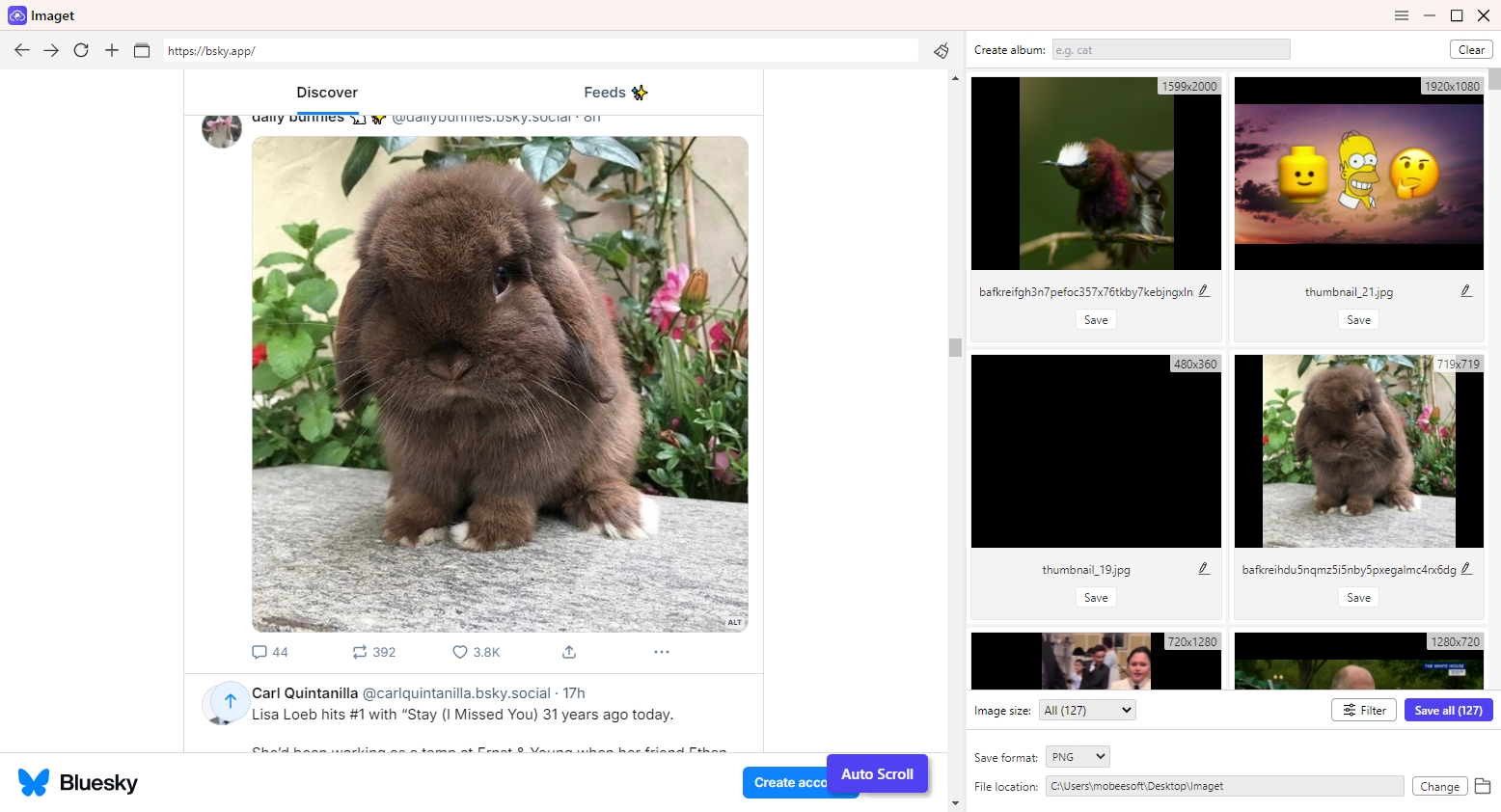Save the bafkreihdu5nqmz5i bunny image
Screen dimensions: 1501x812
pyautogui.click(x=1358, y=598)
